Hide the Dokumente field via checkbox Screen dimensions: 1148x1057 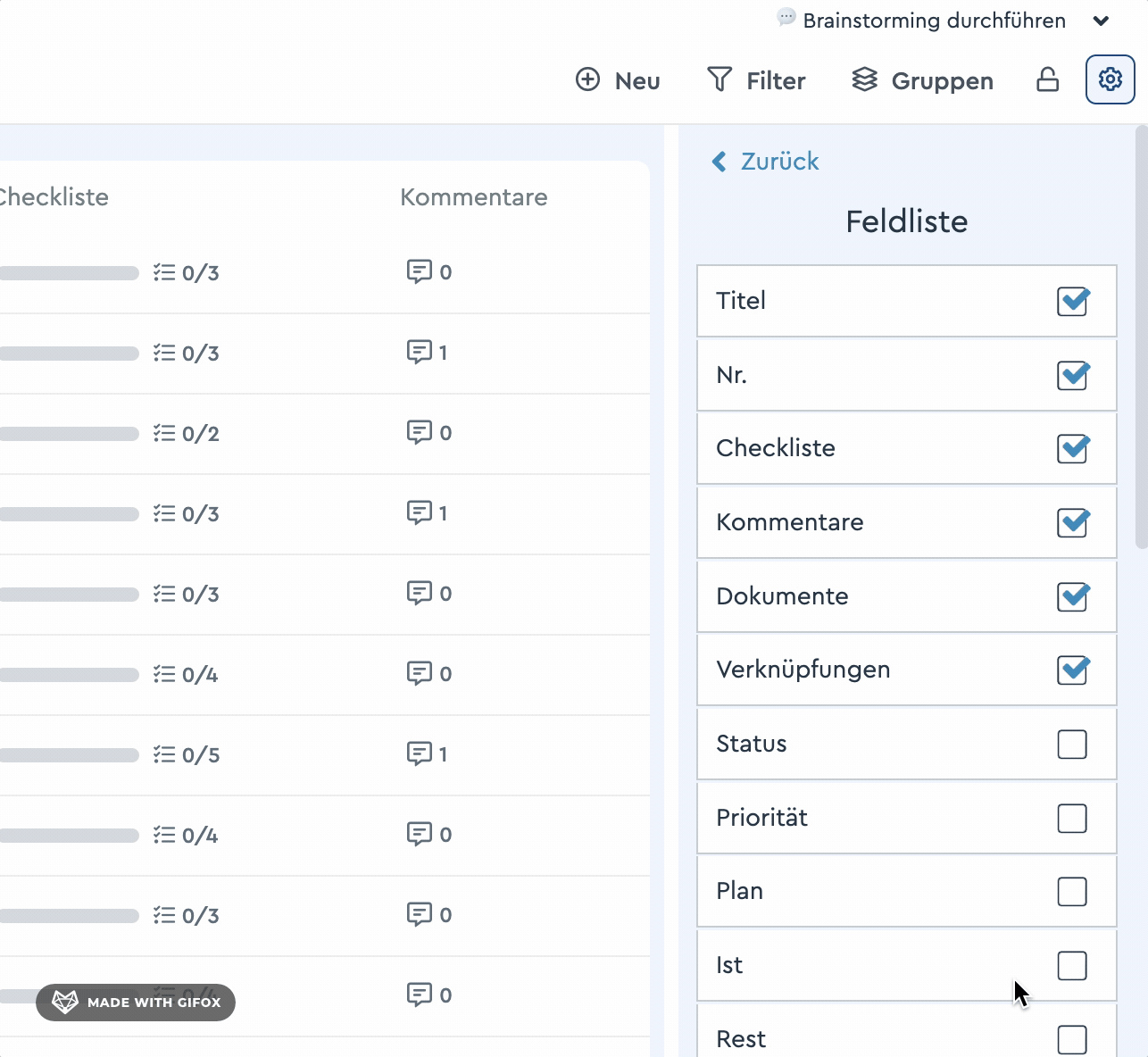pyautogui.click(x=1072, y=596)
